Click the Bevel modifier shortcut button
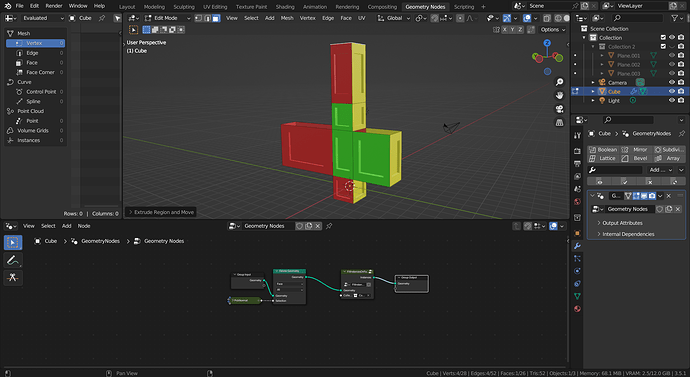Image resolution: width=690 pixels, height=377 pixels. (636, 158)
